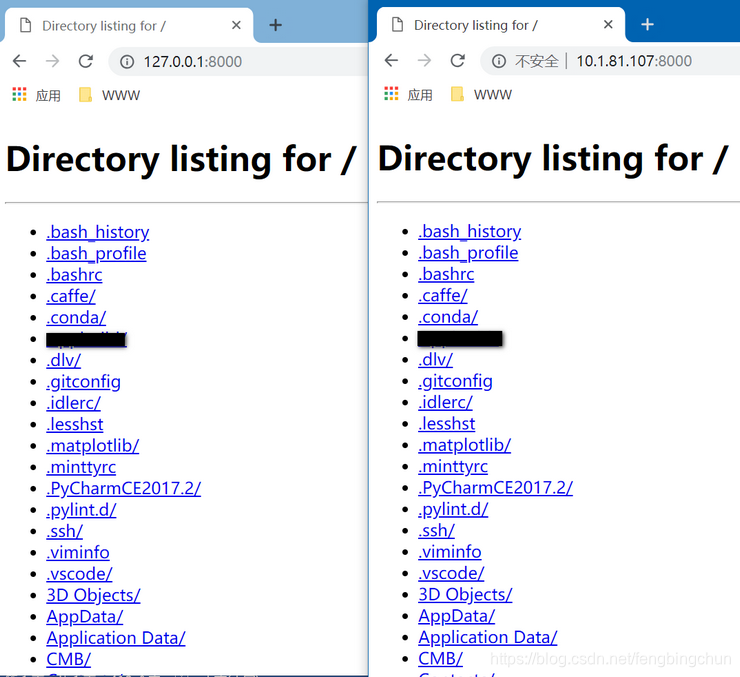Open .minttyrc in the left window
This screenshot has width=740, height=677.
pos(81,468)
